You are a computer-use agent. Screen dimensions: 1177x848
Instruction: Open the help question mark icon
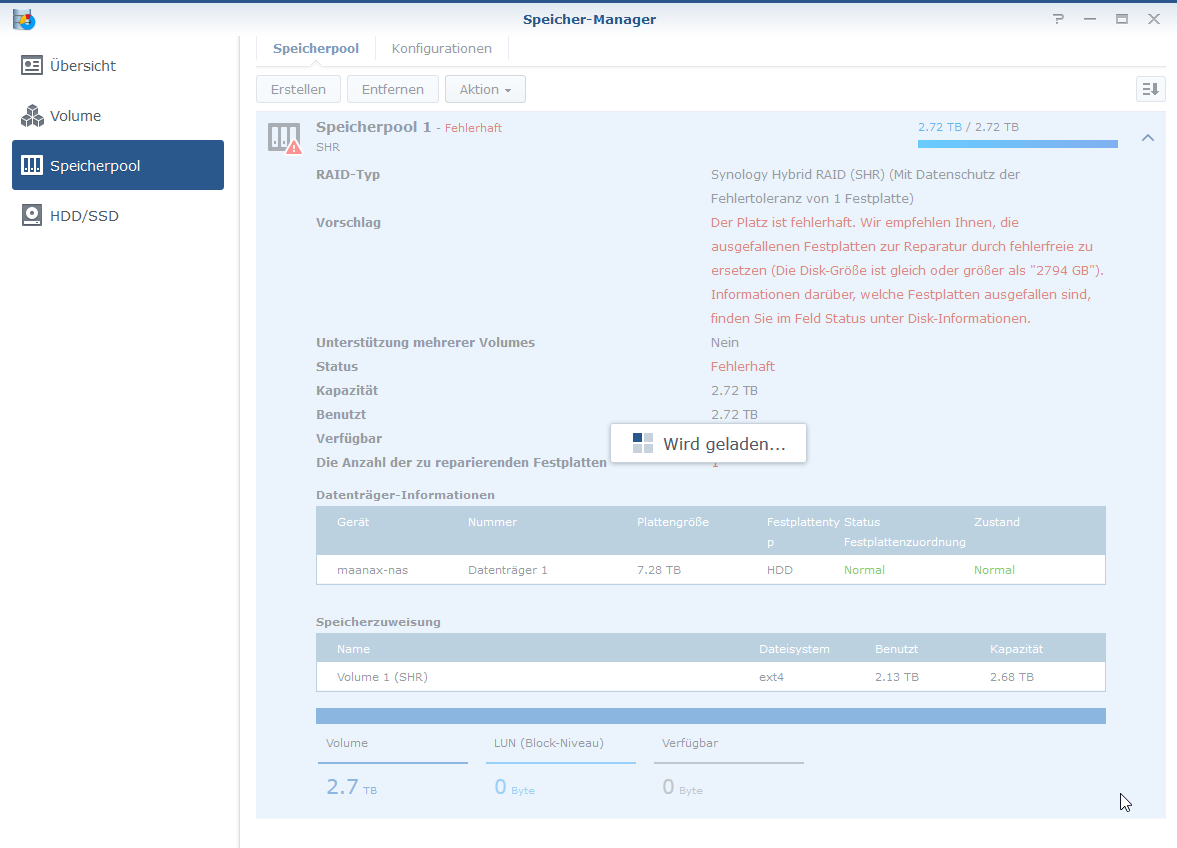coord(1058,20)
